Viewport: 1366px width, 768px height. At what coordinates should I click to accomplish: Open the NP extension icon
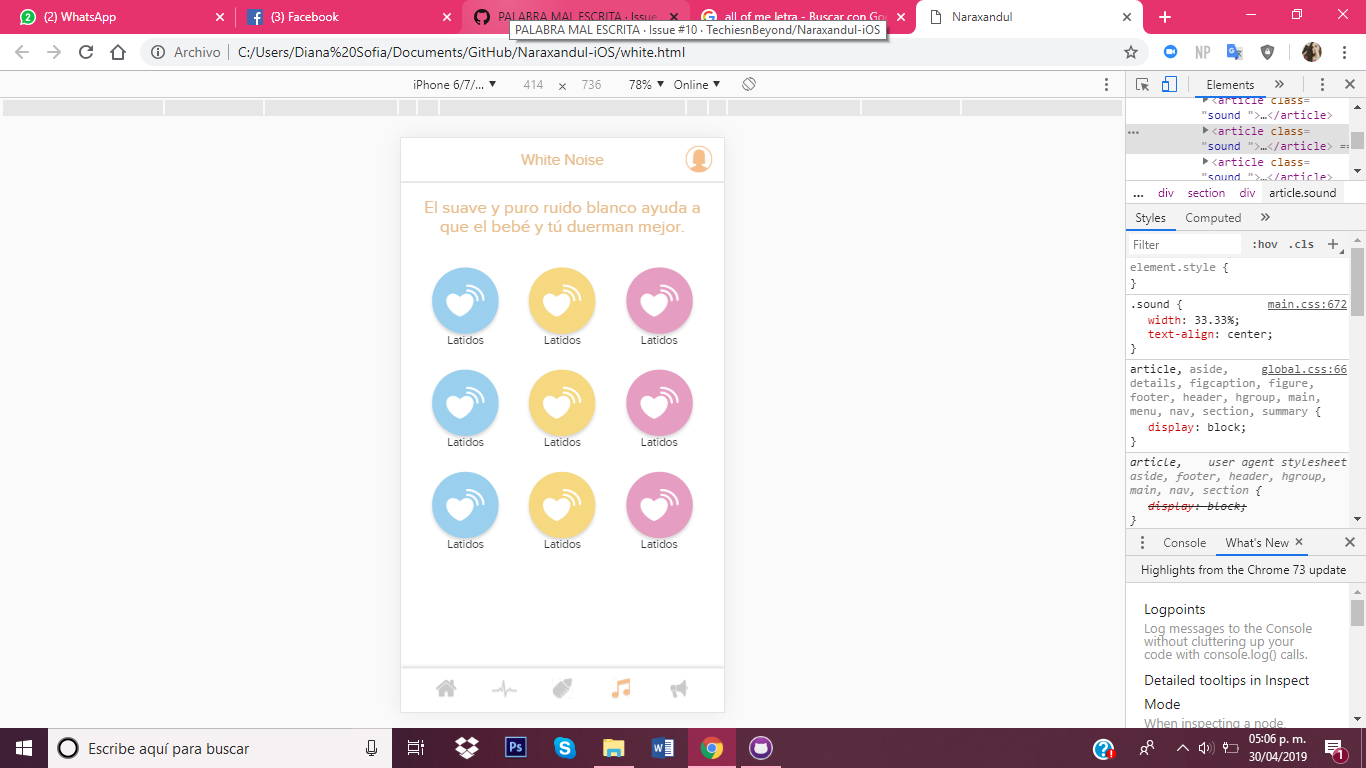tap(1202, 52)
